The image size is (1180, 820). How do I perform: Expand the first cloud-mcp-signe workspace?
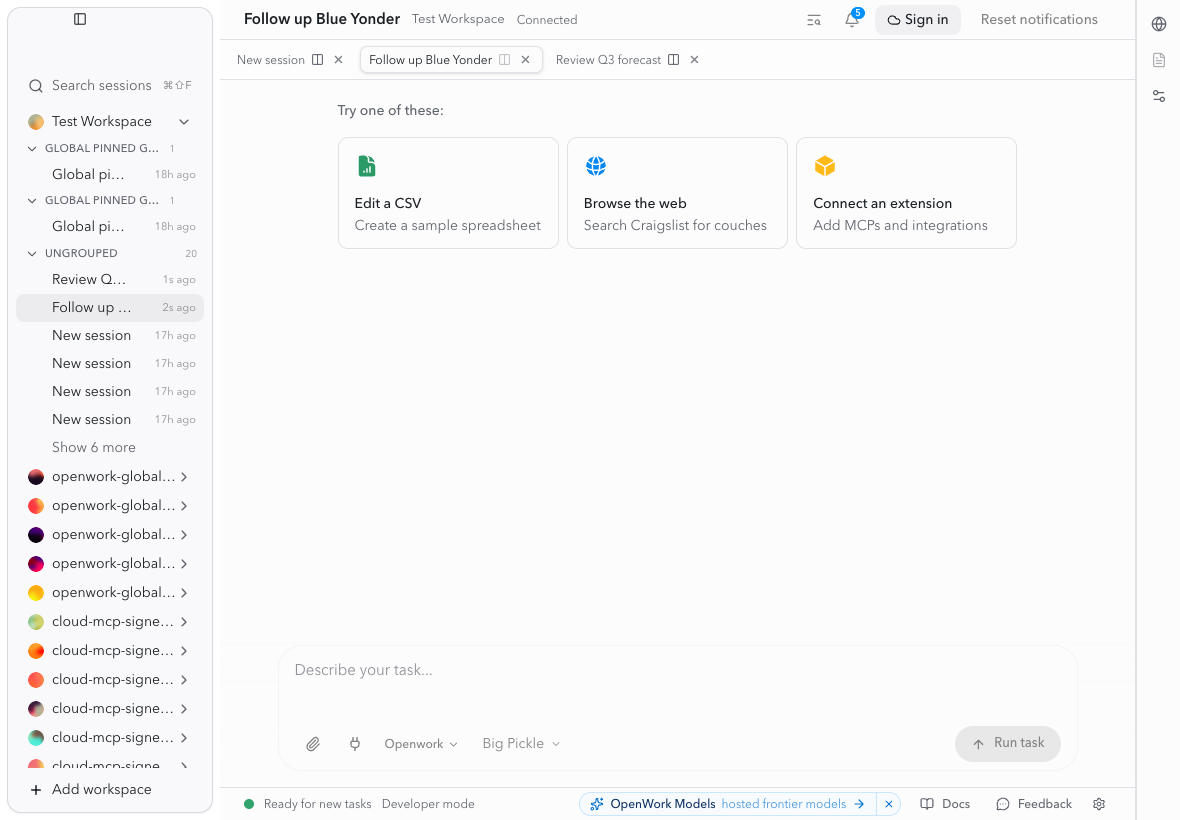coord(184,622)
